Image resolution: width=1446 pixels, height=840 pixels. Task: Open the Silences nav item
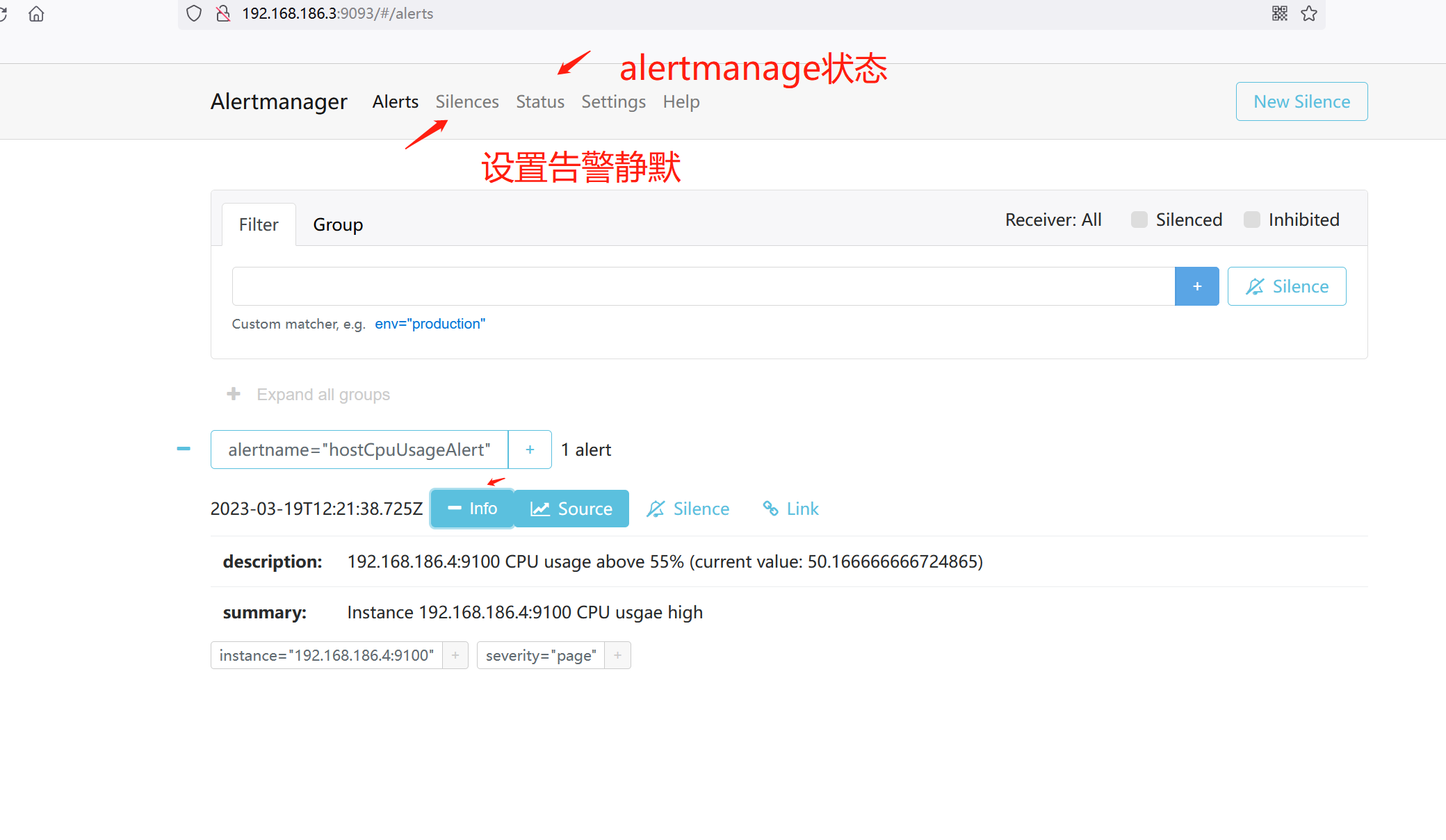466,101
